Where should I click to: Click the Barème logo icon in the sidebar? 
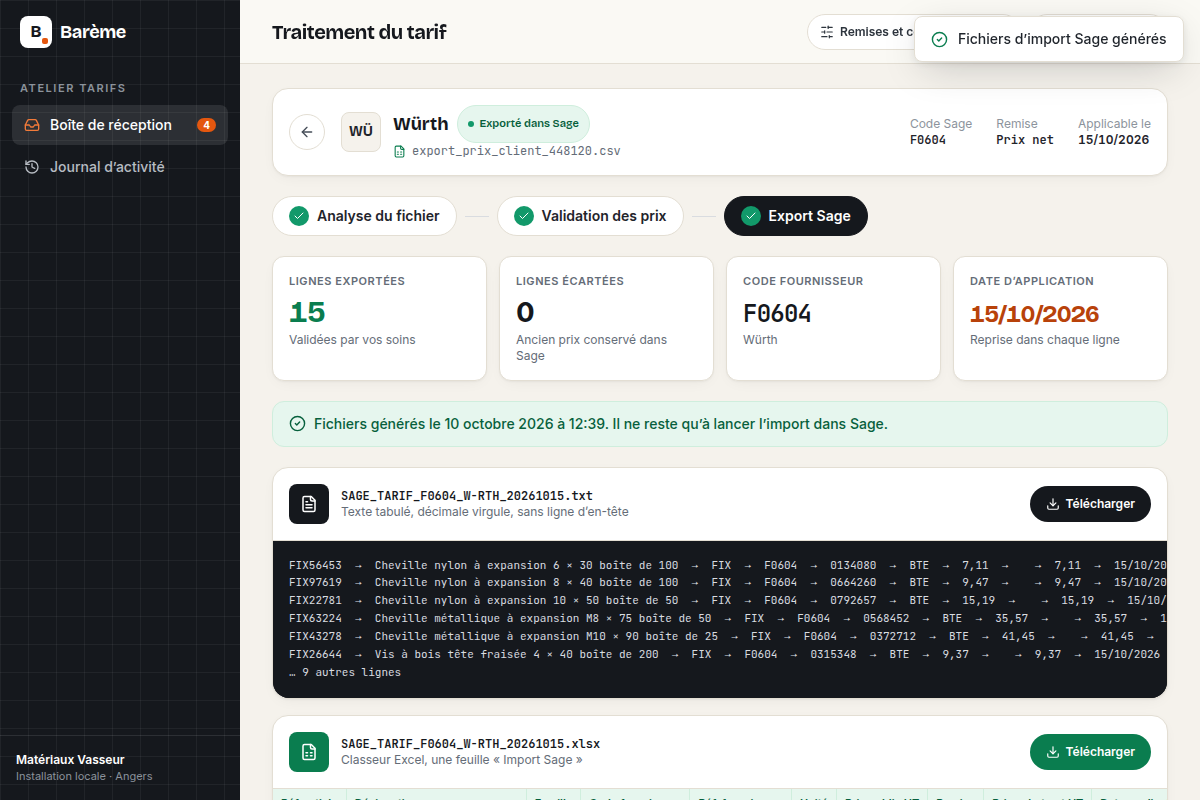tap(36, 32)
